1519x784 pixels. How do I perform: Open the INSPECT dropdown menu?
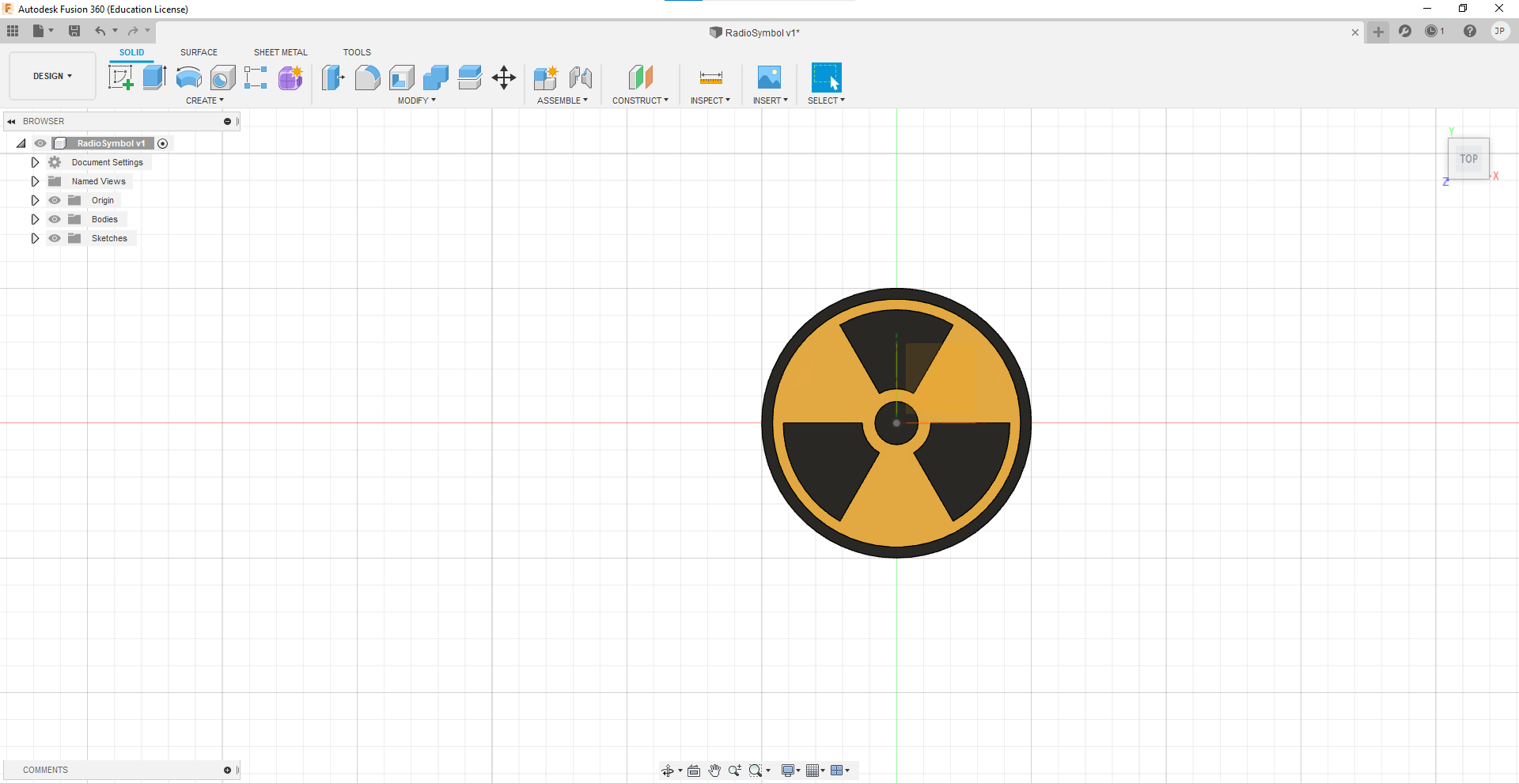click(x=710, y=100)
